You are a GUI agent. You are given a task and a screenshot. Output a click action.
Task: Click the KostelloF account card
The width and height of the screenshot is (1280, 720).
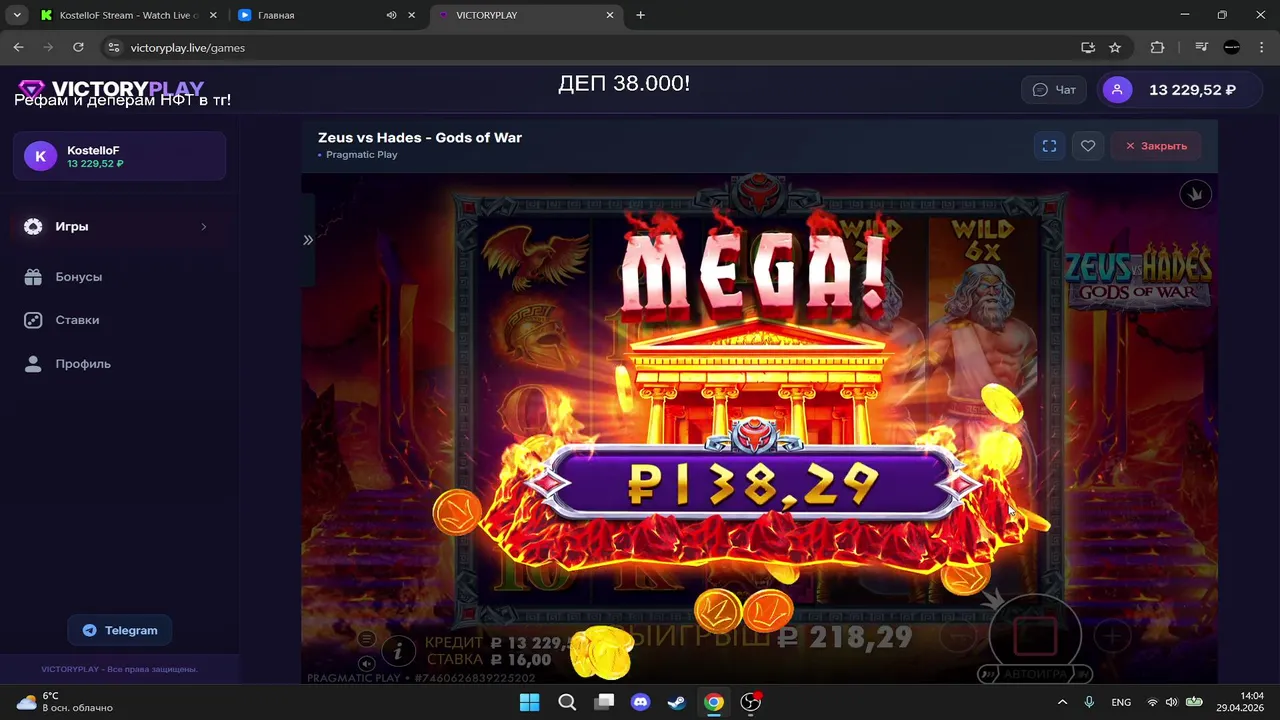coord(119,156)
